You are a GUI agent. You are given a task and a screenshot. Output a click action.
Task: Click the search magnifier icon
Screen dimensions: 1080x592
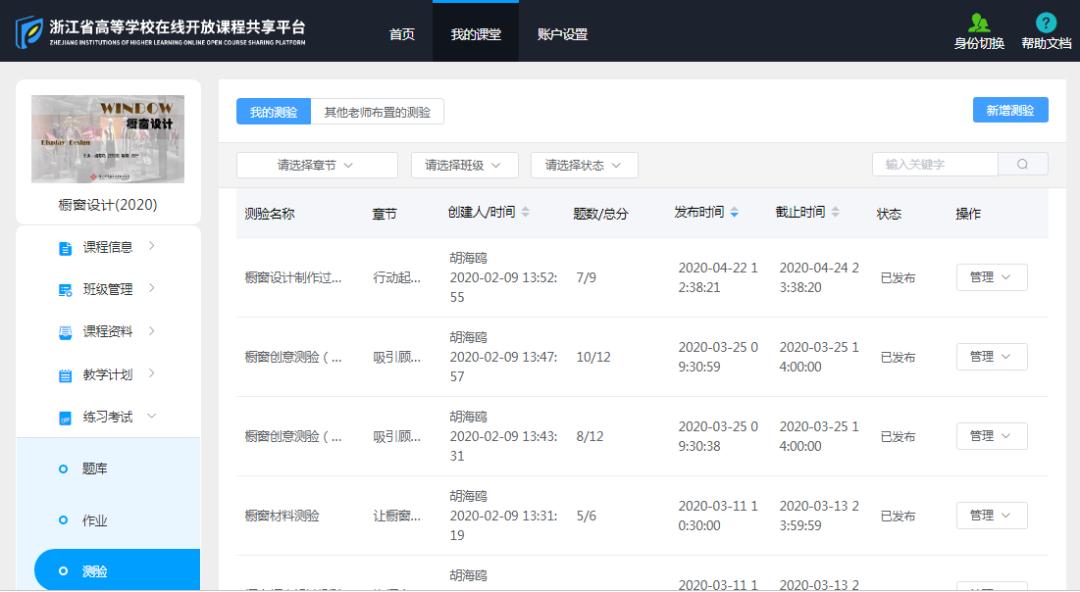(x=1023, y=165)
